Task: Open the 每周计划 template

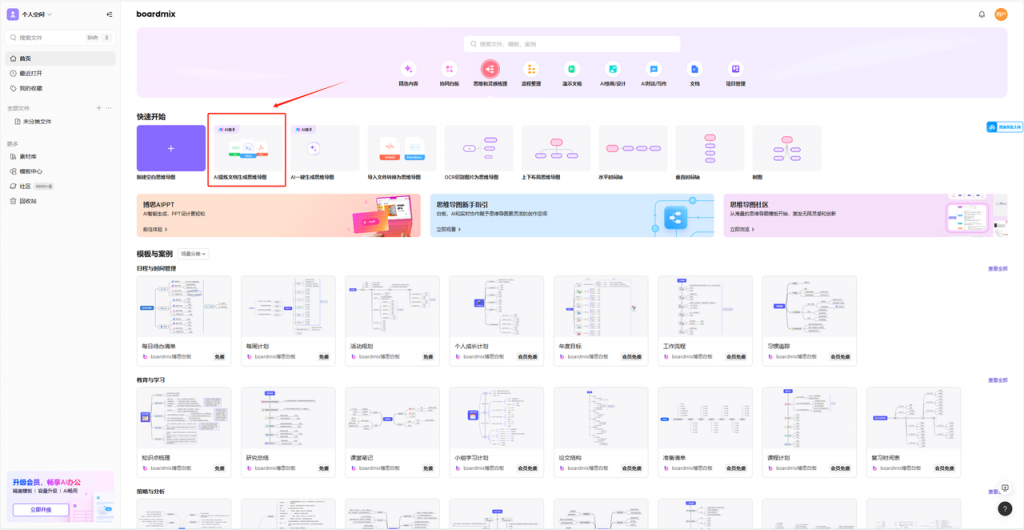Action: tap(288, 320)
